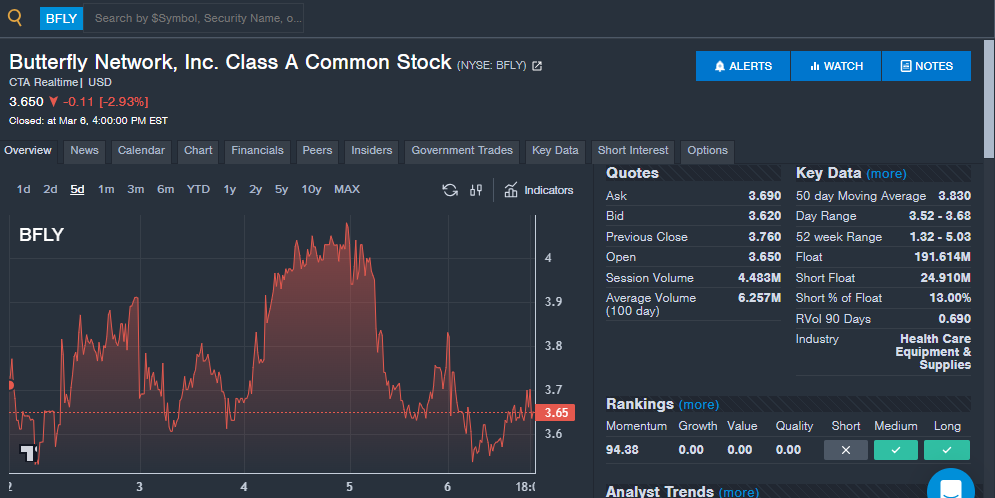Open the Options tab

[x=708, y=151]
